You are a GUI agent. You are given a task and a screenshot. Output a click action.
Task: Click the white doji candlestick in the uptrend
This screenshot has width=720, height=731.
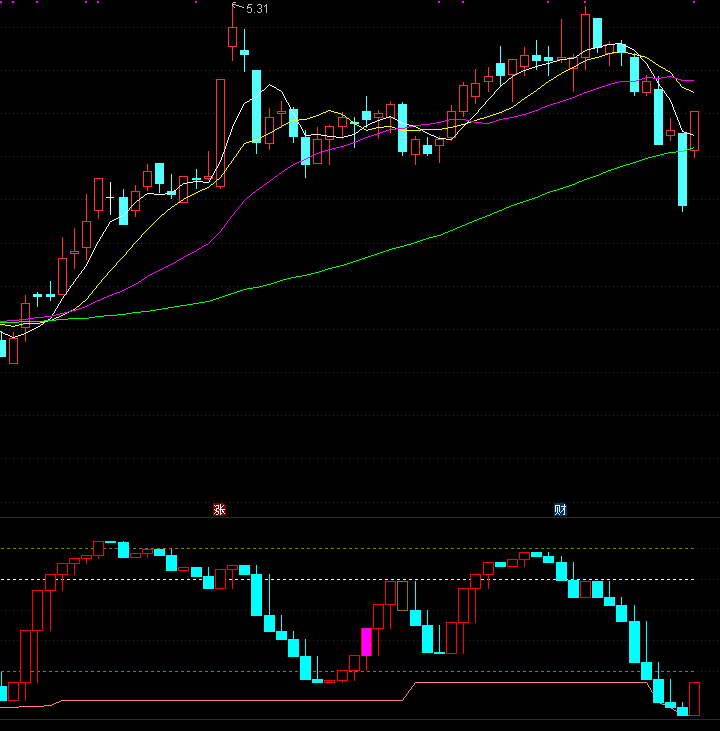[x=111, y=198]
